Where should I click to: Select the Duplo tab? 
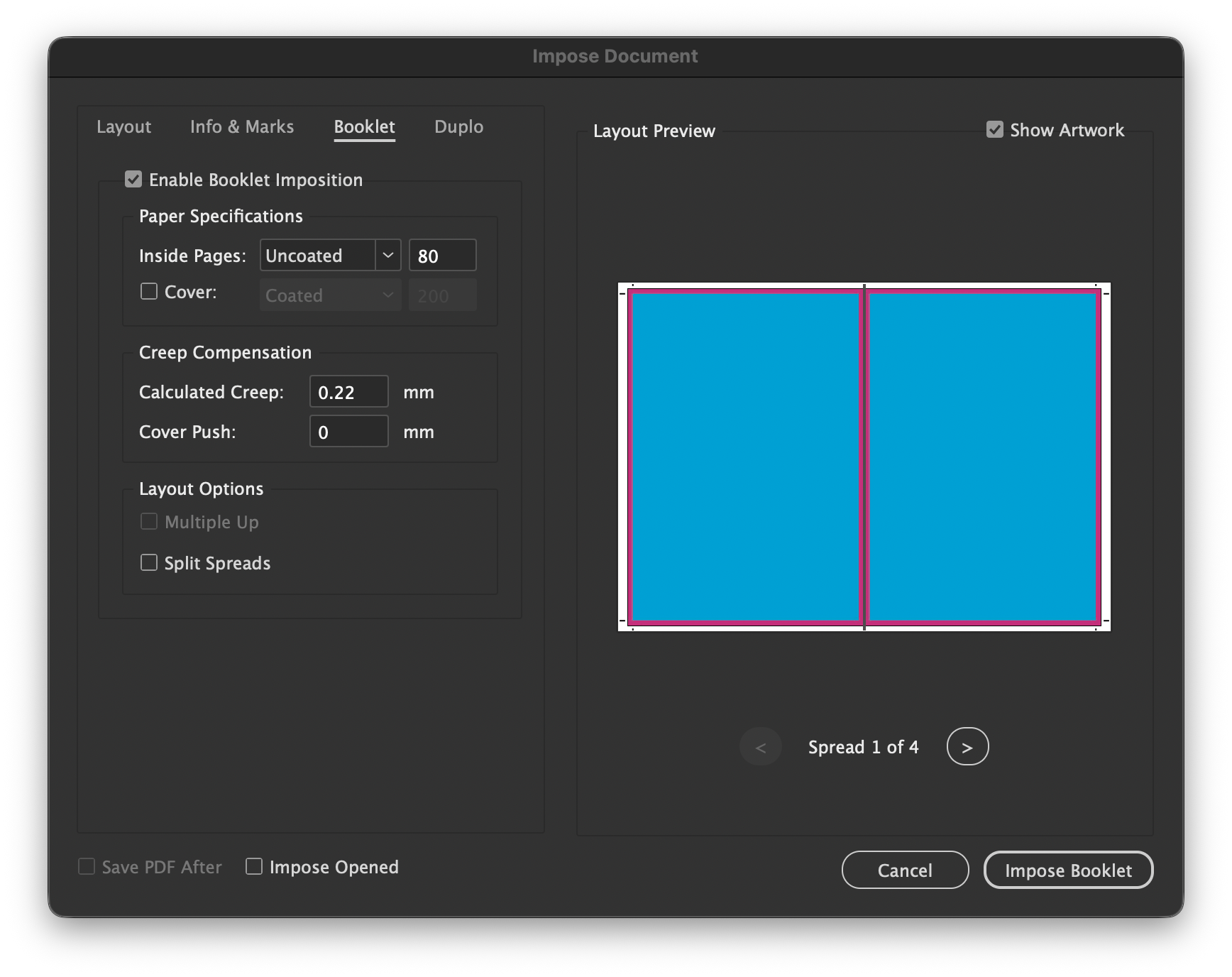pos(458,126)
